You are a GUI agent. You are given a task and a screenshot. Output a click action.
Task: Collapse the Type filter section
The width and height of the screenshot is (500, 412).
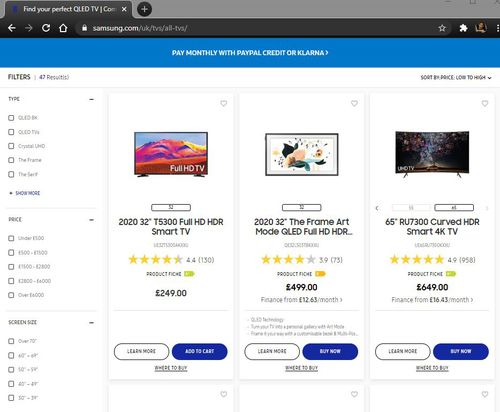click(91, 99)
